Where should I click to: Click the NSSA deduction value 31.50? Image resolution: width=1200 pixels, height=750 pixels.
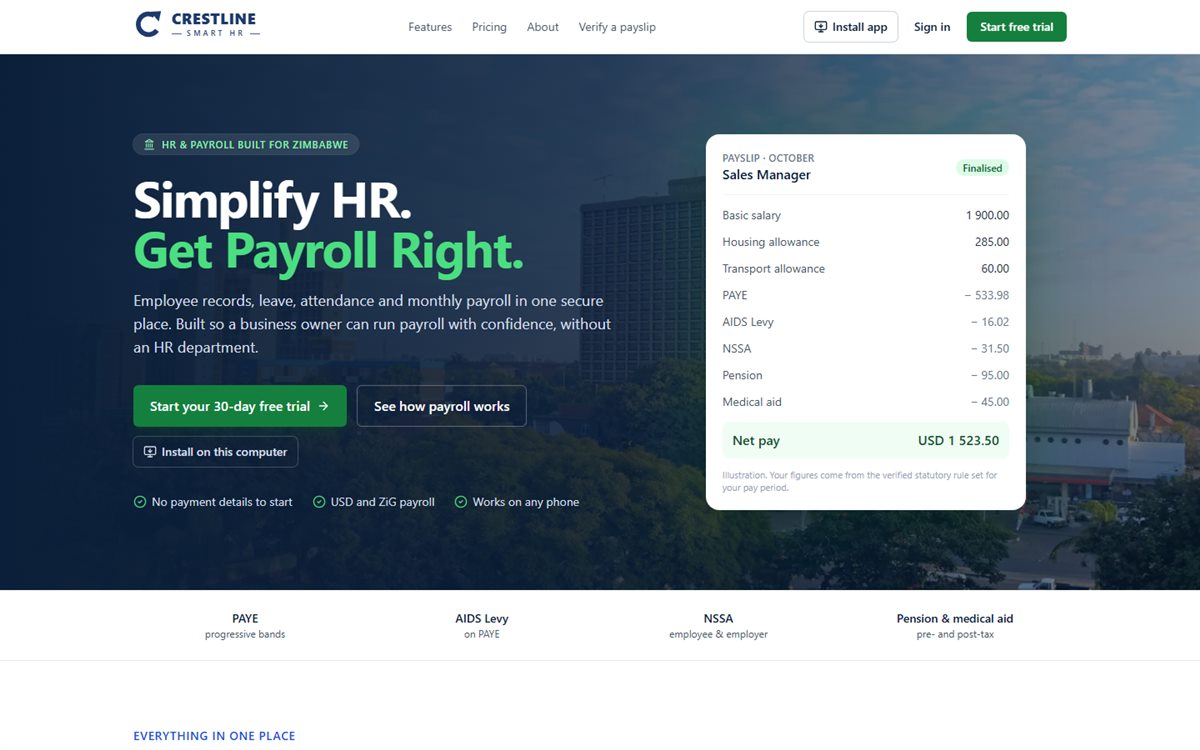(990, 349)
